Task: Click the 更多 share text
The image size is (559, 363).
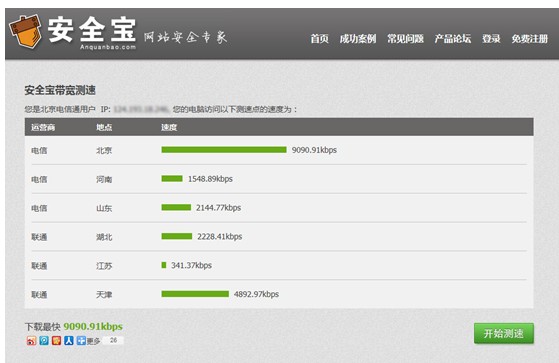Action: point(93,341)
